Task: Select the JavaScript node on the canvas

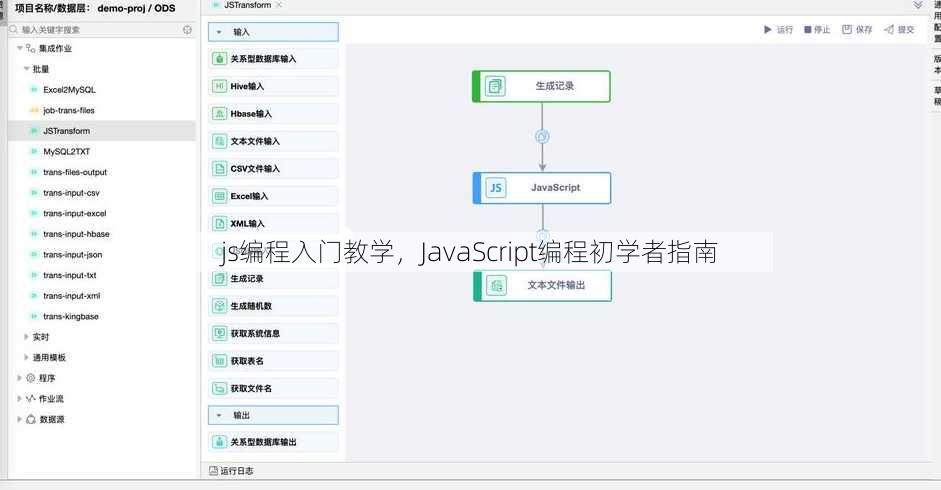Action: tap(542, 188)
